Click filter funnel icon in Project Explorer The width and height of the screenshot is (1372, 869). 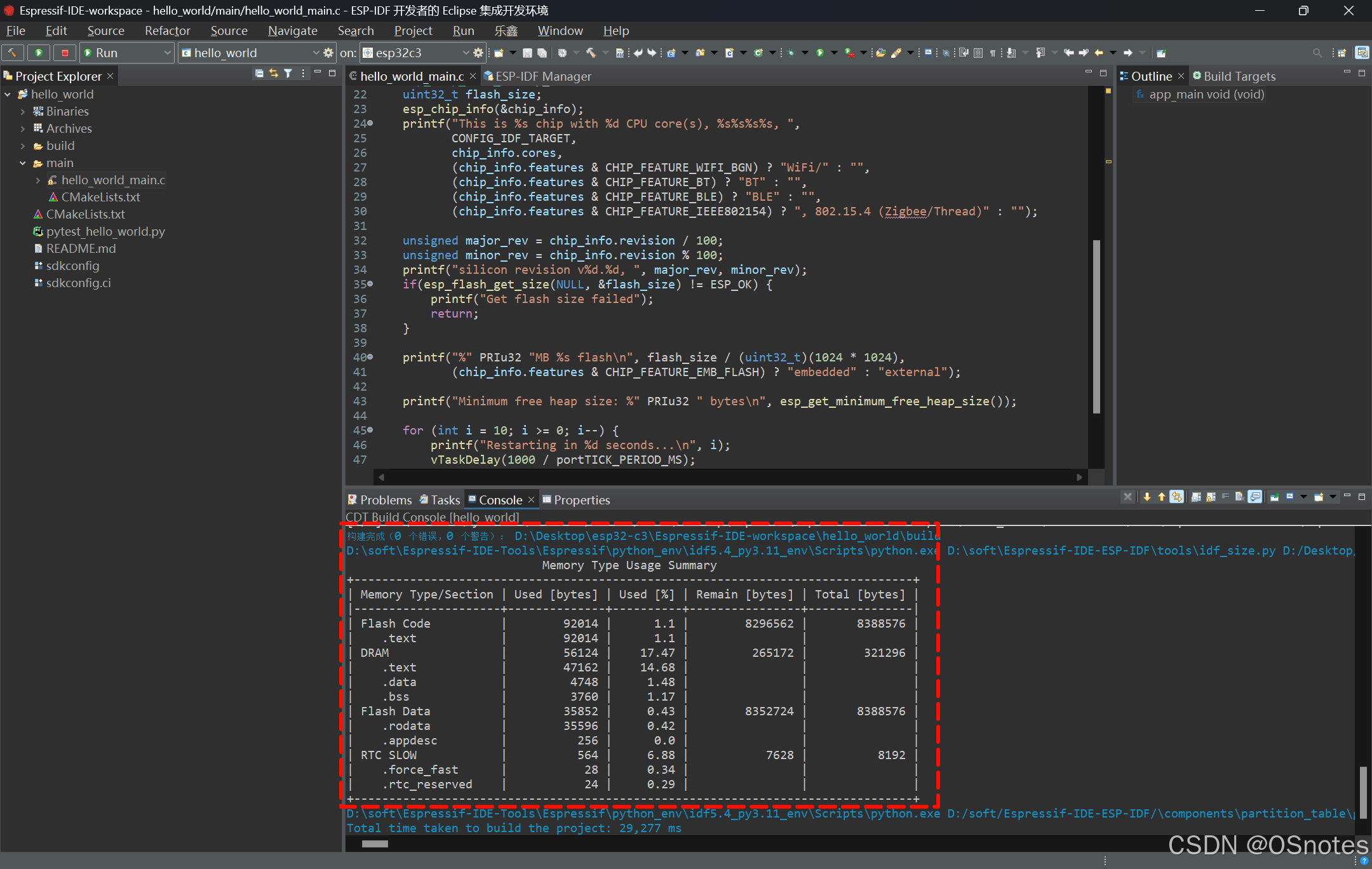(288, 74)
